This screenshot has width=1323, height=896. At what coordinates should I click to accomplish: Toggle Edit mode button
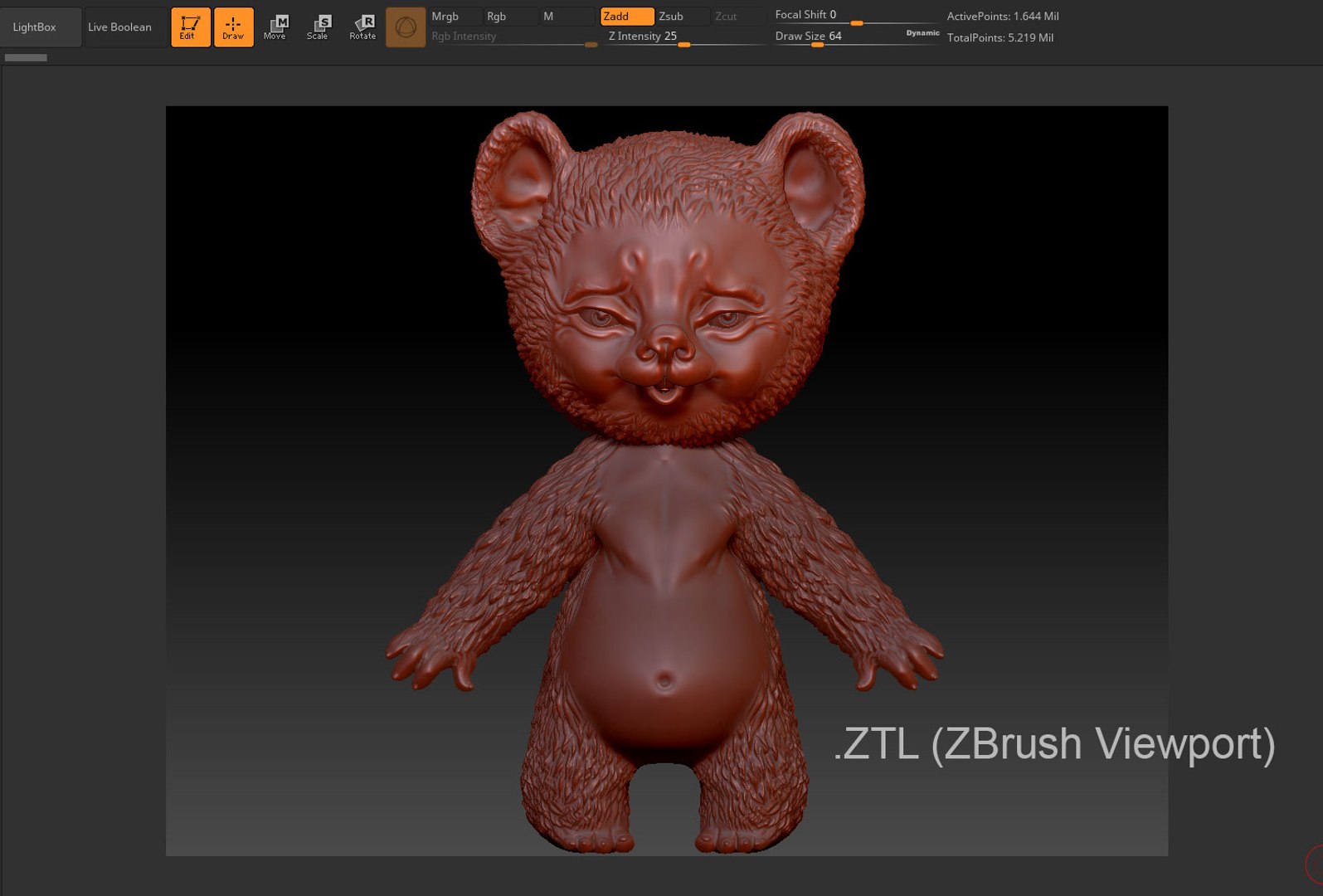tap(191, 27)
